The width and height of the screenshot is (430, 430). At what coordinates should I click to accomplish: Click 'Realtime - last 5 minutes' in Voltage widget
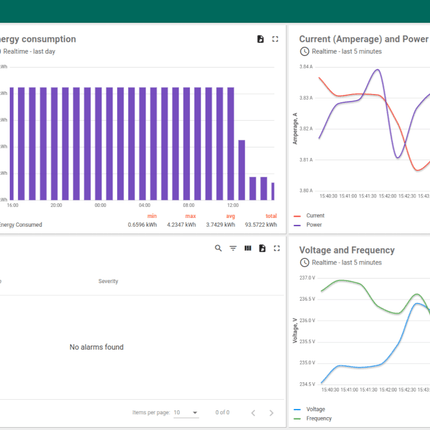(x=347, y=262)
